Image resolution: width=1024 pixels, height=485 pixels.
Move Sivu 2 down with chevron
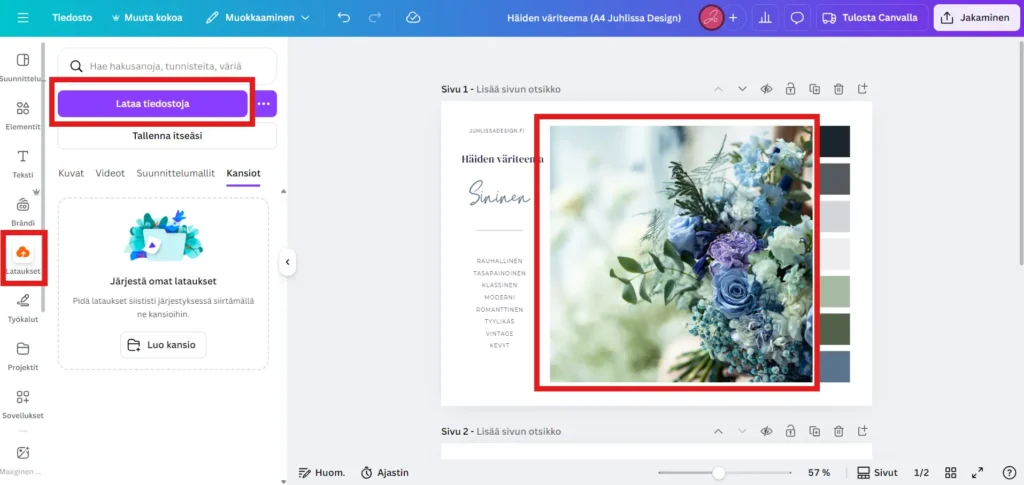pyautogui.click(x=742, y=431)
